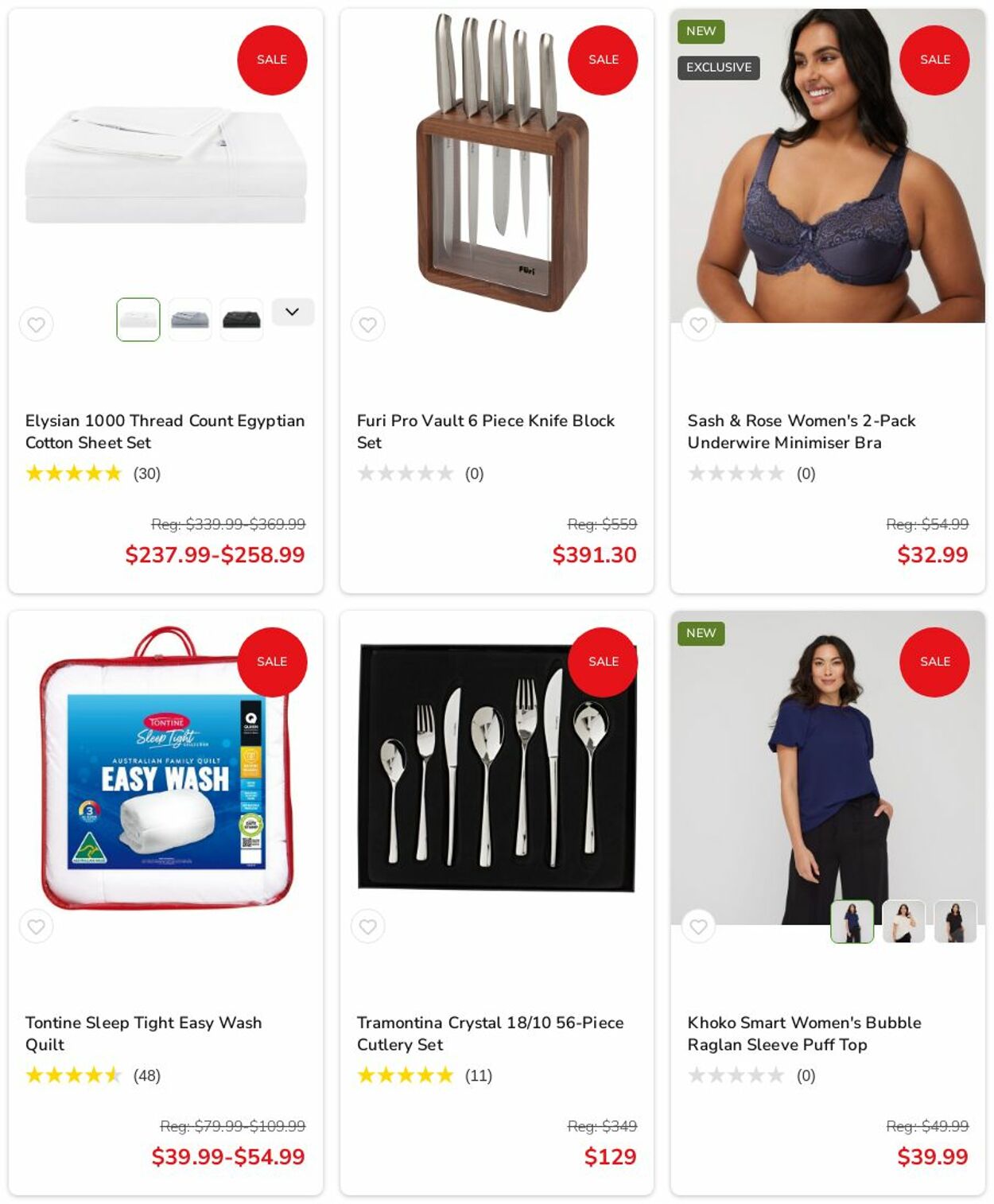Select navy variant thumbnail of Khoko top

tap(852, 922)
